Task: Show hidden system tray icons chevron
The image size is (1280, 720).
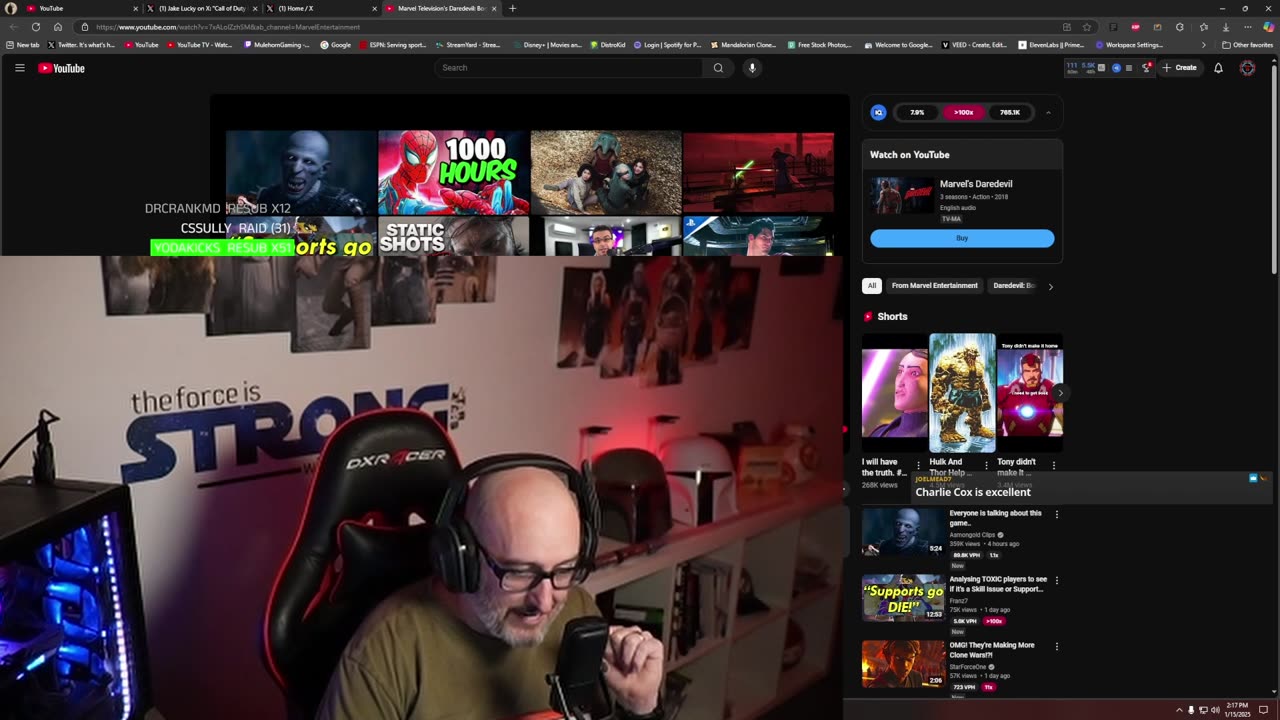Action: 1178,710
